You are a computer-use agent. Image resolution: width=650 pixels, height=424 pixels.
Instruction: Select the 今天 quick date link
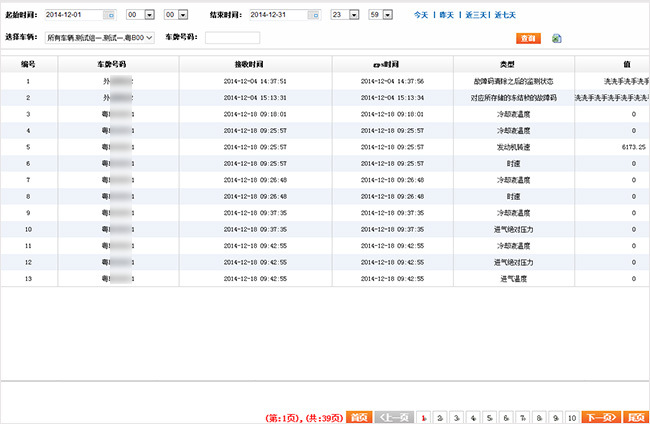[421, 15]
